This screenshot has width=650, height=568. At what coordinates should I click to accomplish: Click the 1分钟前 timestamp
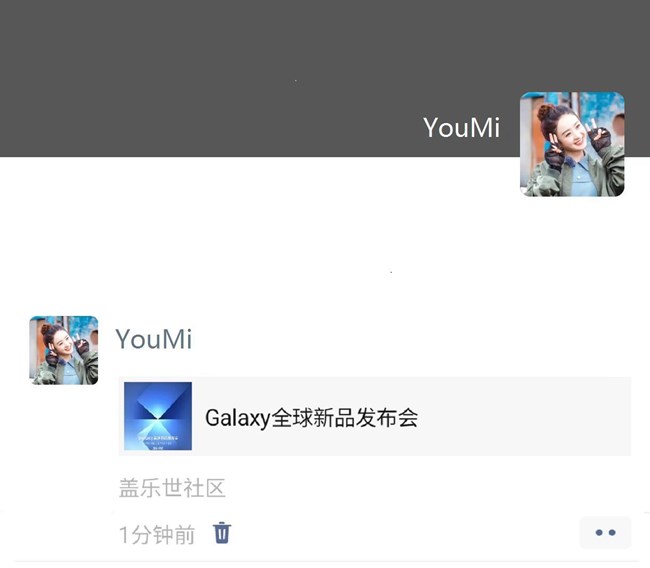pyautogui.click(x=157, y=534)
